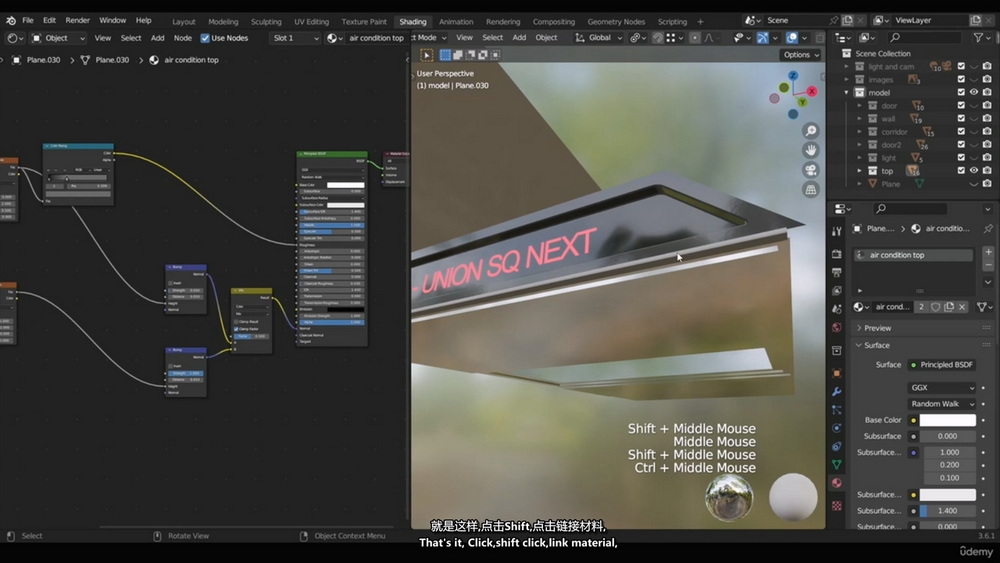Open the Modifiers wrench tab

pyautogui.click(x=837, y=391)
